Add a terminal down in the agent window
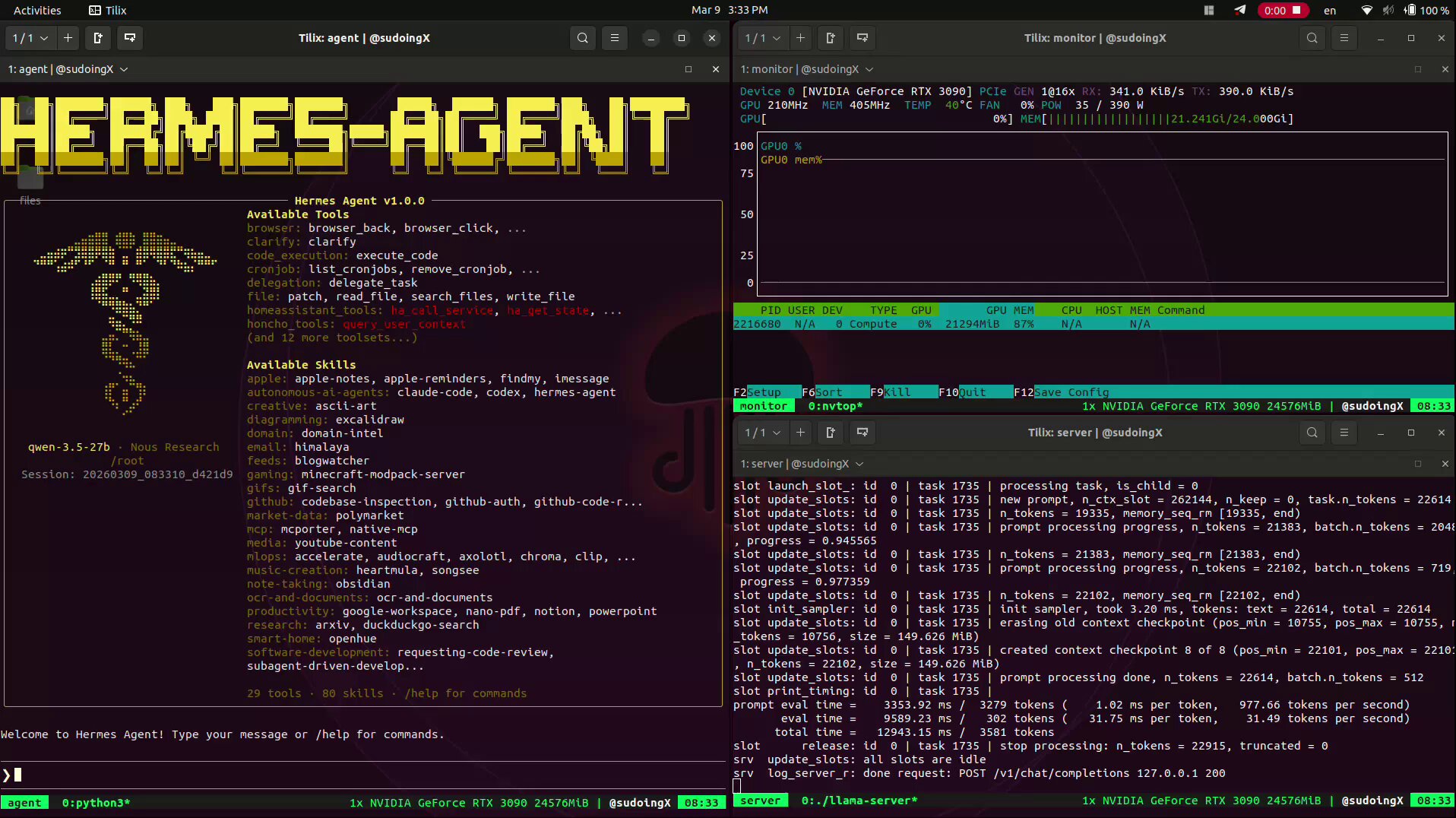The width and height of the screenshot is (1456, 818). point(130,38)
